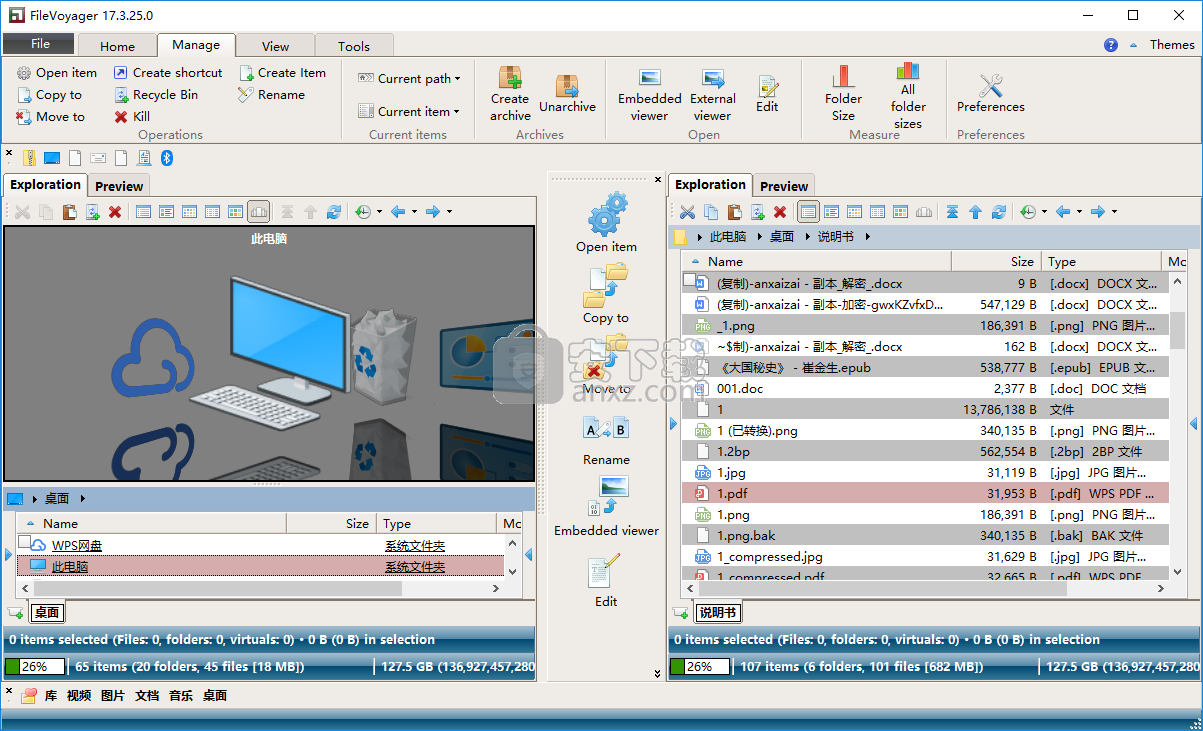Screen dimensions: 1203x731
Task: Click the Create archive ribbon icon
Action: pos(510,78)
